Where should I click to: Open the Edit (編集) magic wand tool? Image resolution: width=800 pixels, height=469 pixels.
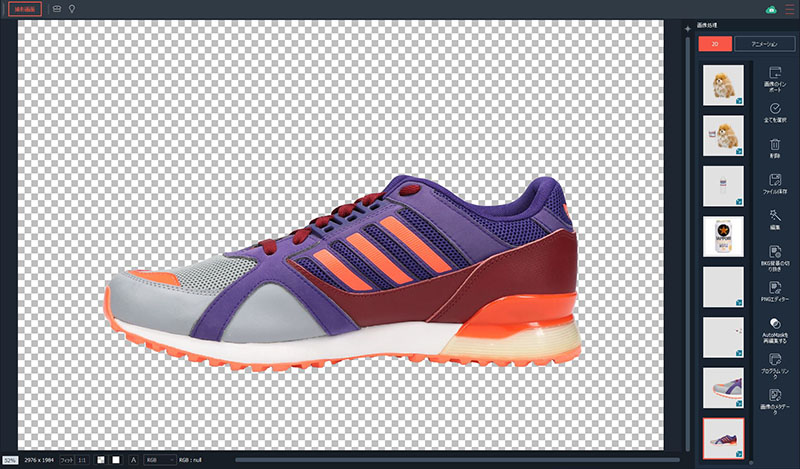pyautogui.click(x=775, y=215)
